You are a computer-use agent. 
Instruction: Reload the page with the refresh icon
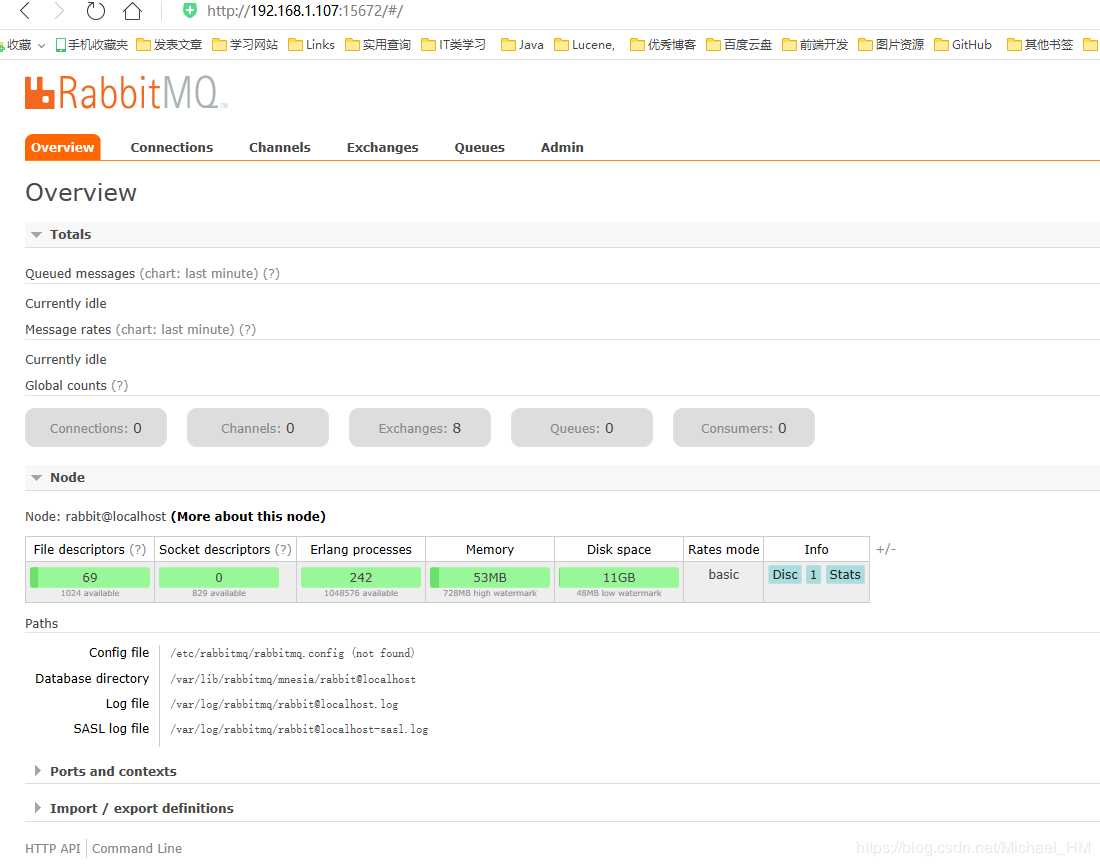(x=95, y=11)
